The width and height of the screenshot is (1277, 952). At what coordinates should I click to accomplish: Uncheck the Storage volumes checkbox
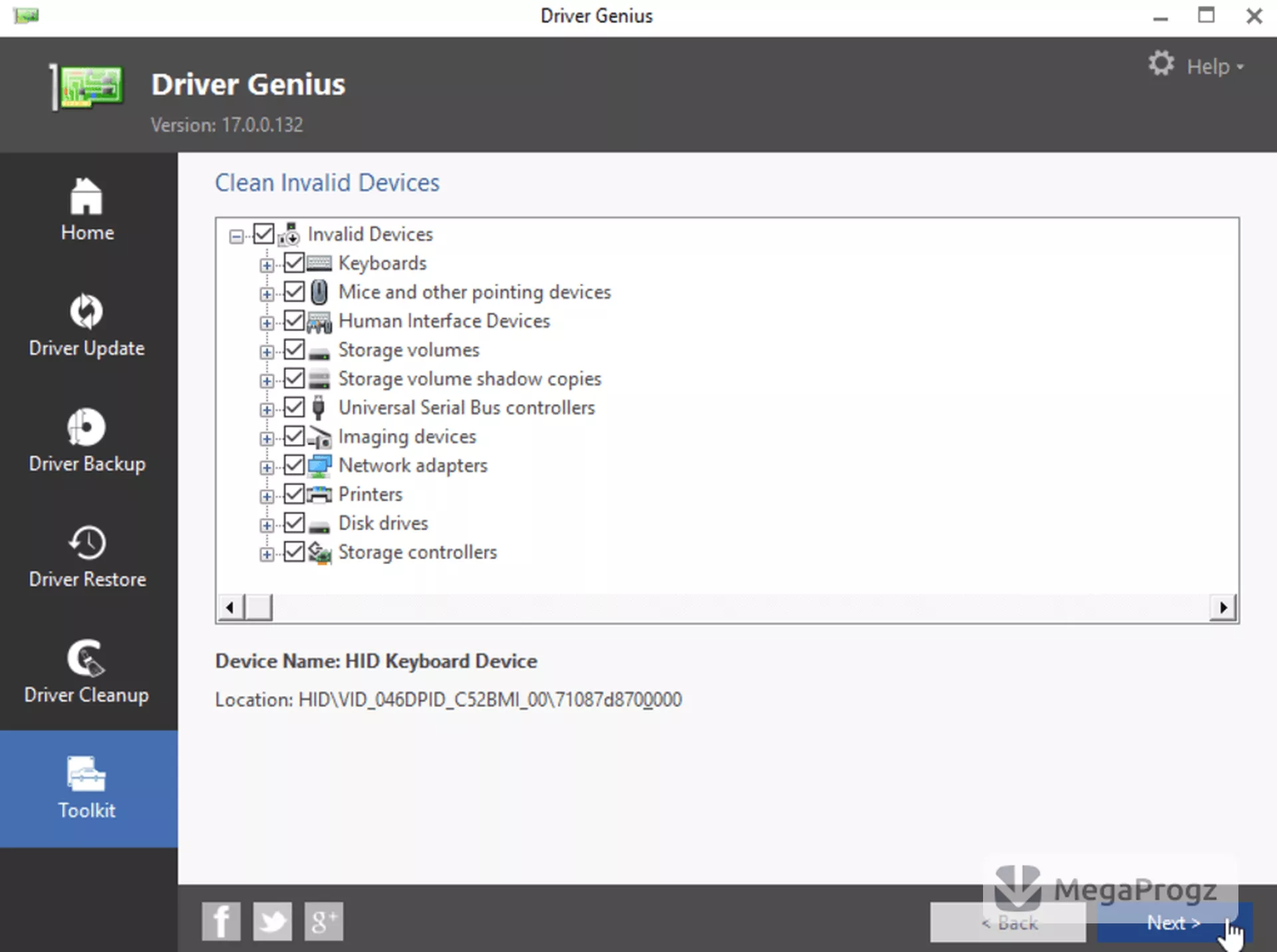pyautogui.click(x=294, y=349)
